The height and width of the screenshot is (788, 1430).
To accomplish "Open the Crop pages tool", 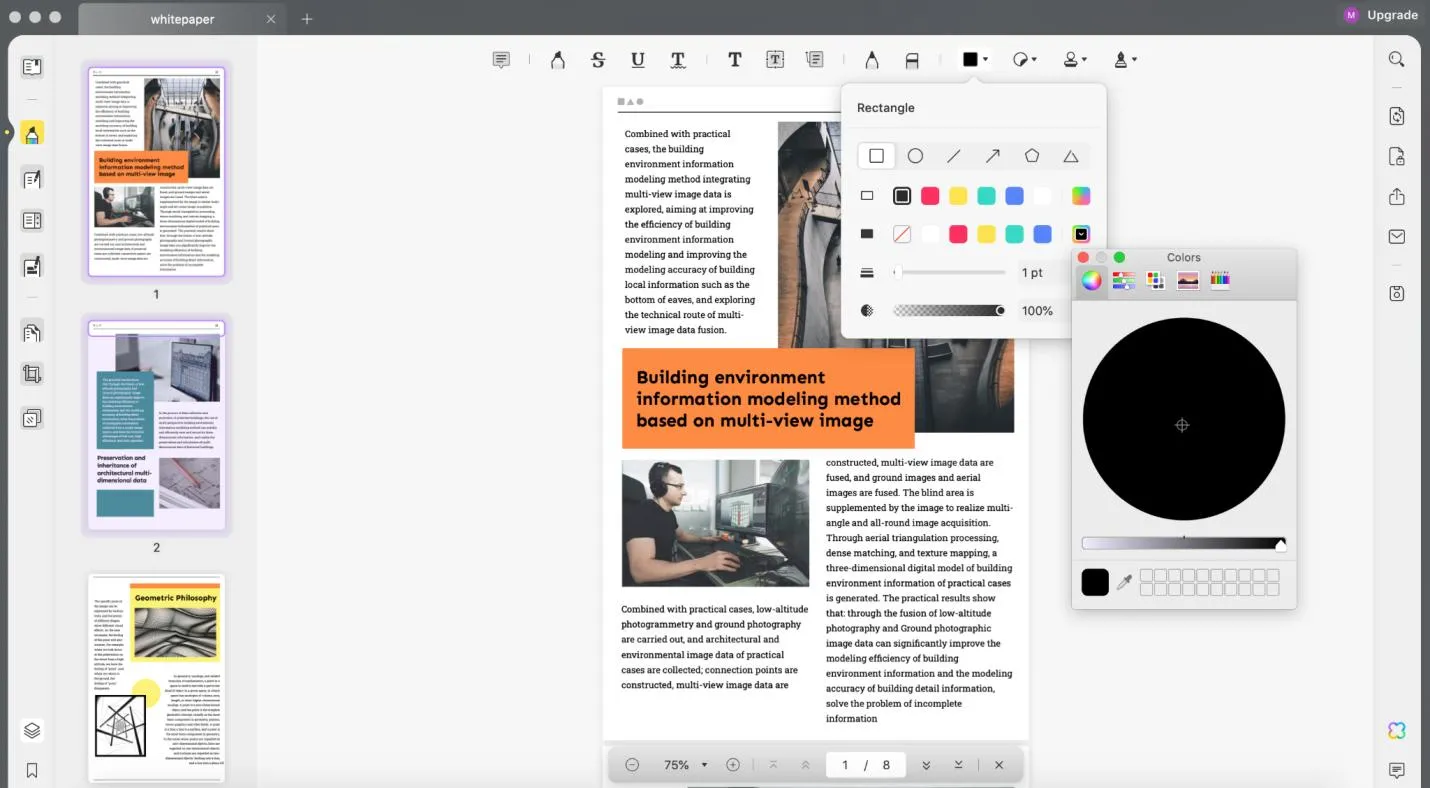I will 32,373.
